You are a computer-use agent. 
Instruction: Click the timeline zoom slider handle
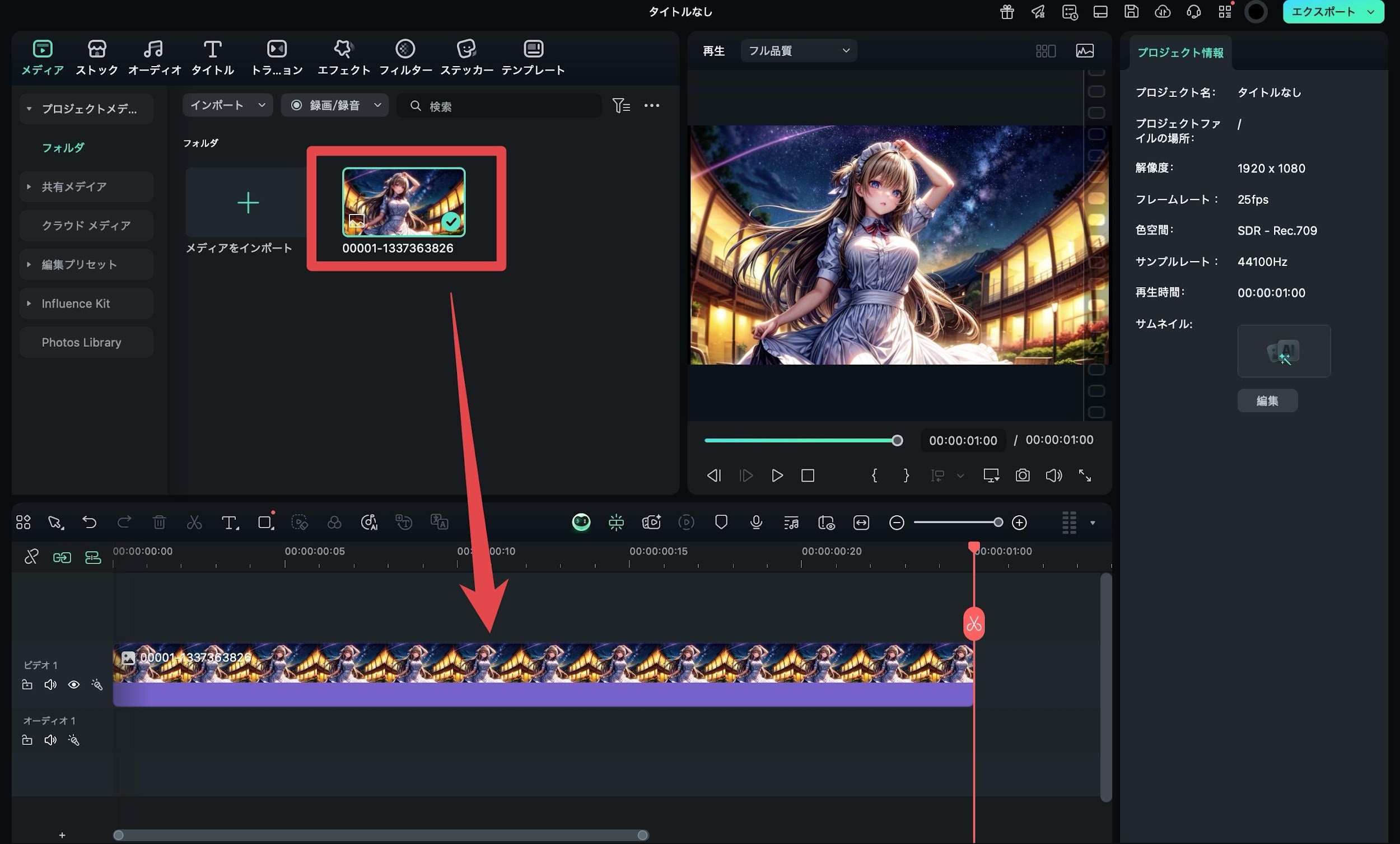coord(998,523)
